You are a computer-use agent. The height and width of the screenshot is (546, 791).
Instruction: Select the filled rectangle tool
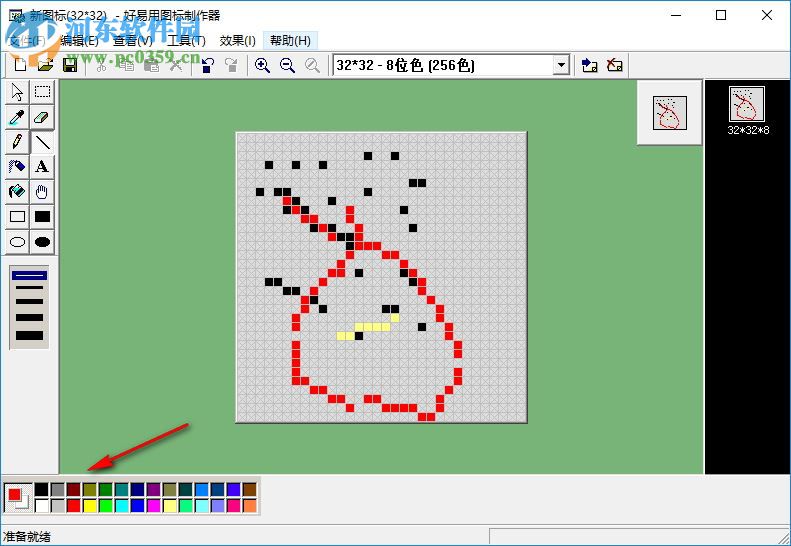click(x=42, y=216)
